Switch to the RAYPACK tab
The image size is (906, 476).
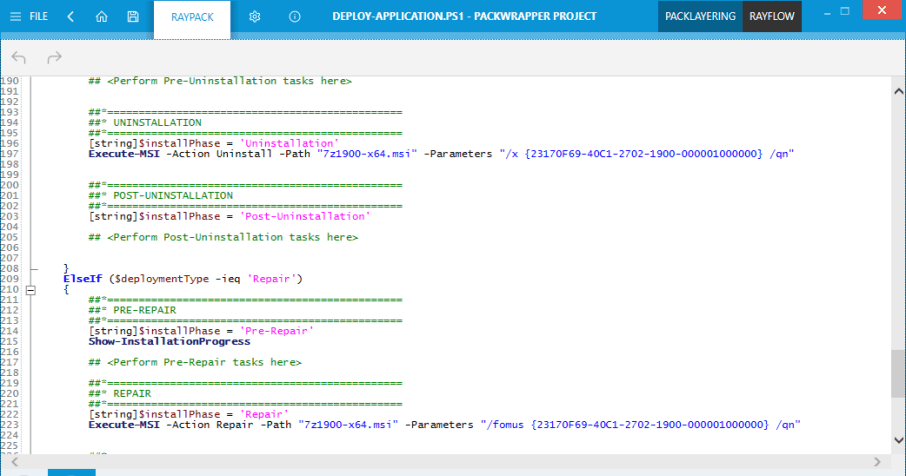pos(192,17)
